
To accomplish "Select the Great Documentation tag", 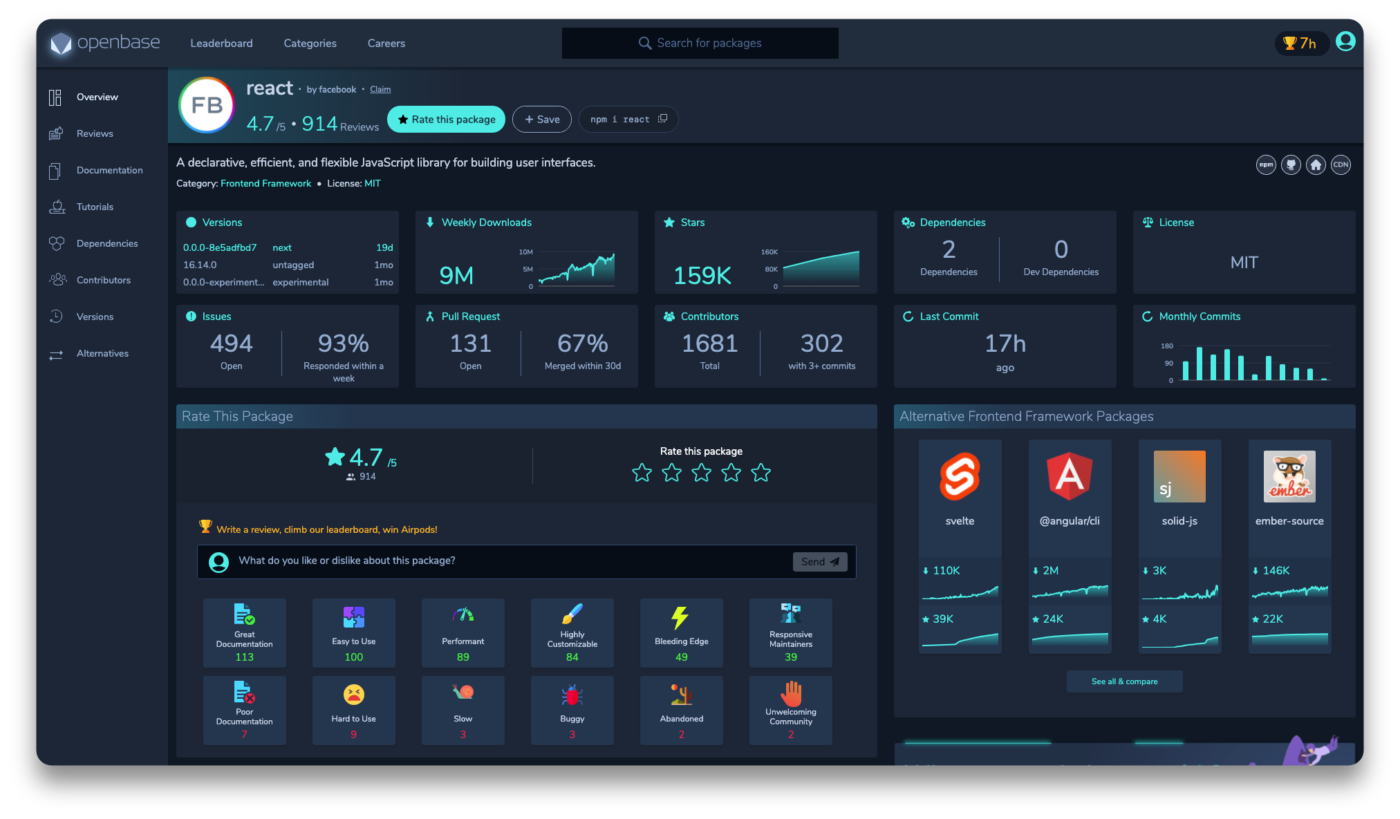I will pyautogui.click(x=244, y=633).
